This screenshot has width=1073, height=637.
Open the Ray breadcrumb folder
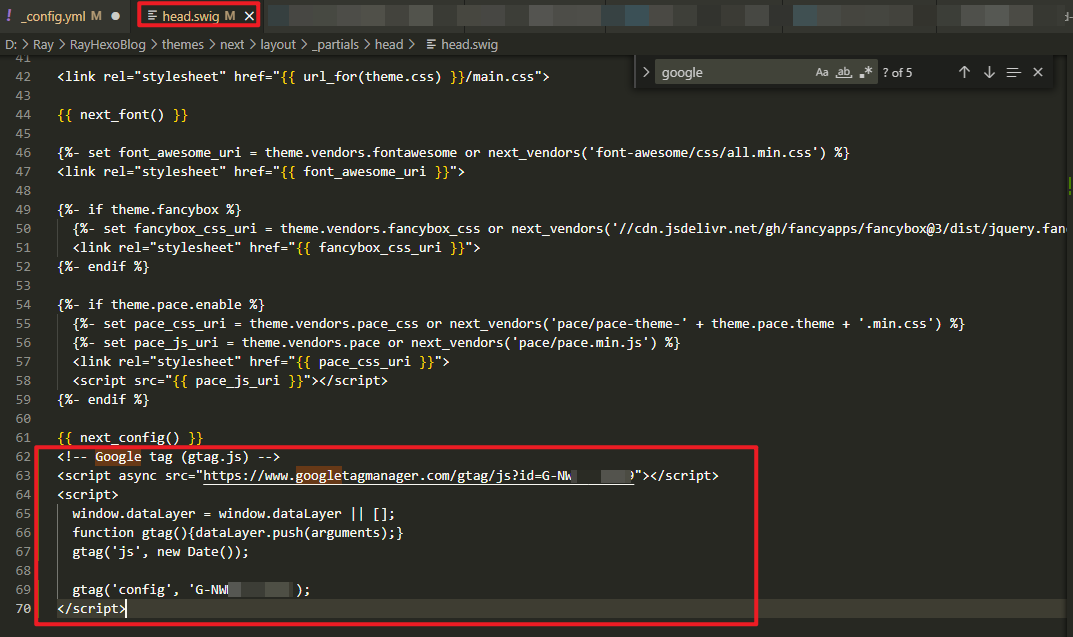click(x=43, y=44)
